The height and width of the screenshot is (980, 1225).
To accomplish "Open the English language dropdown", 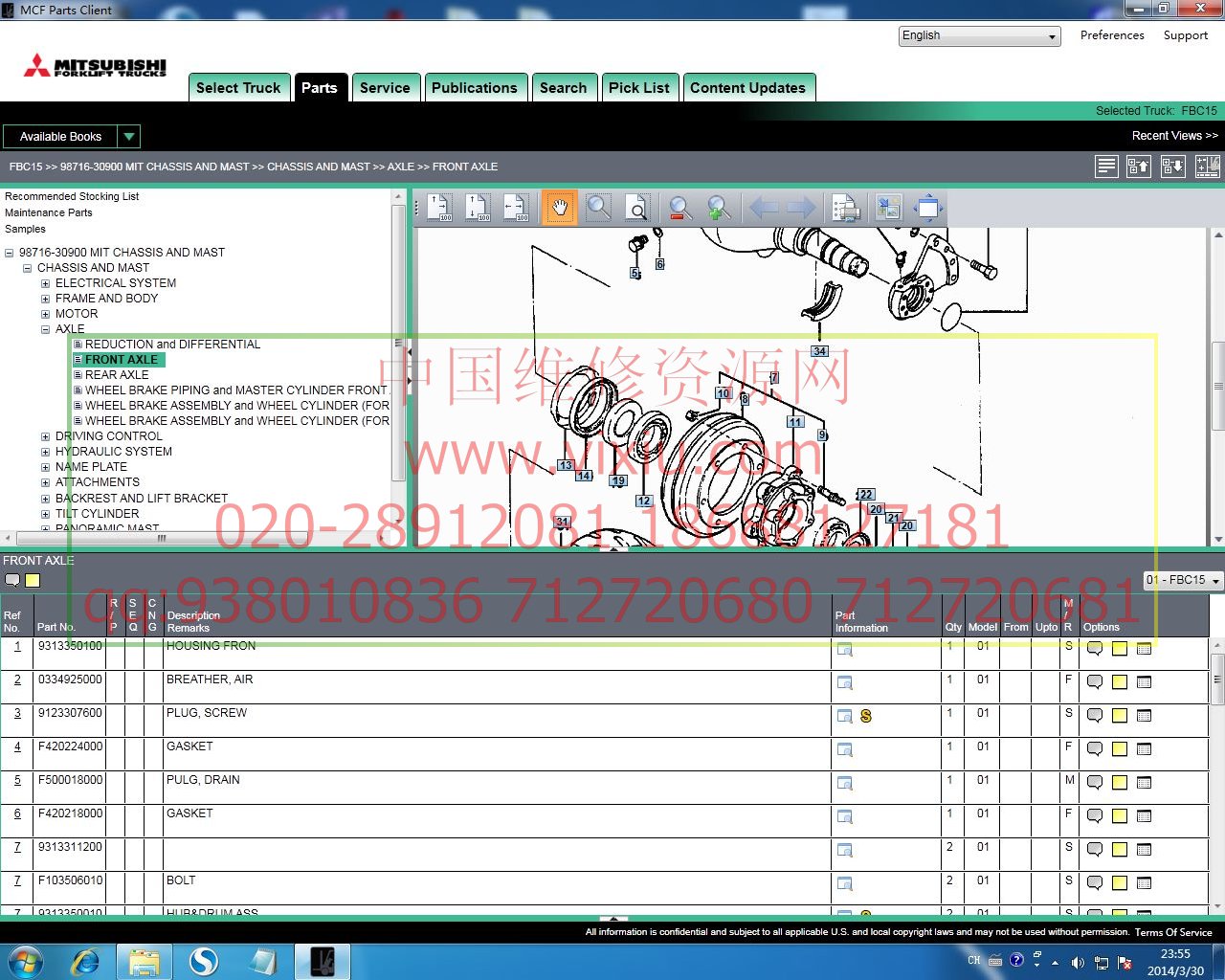I will coord(980,36).
